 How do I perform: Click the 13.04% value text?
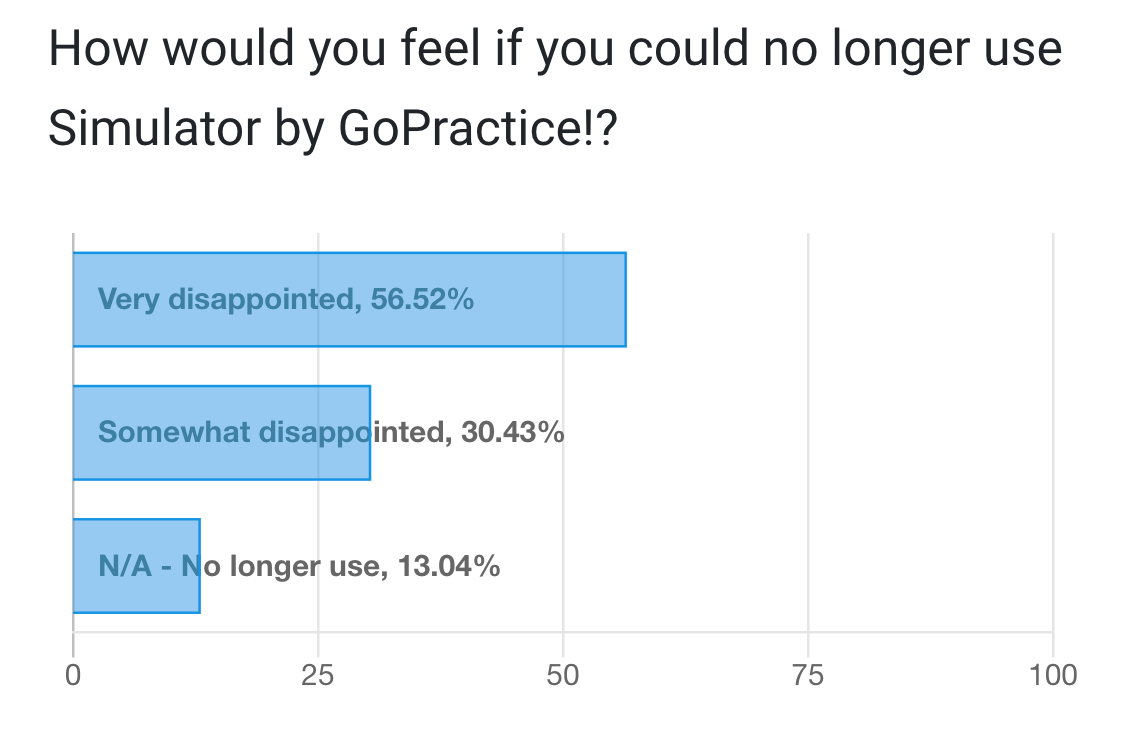[449, 567]
